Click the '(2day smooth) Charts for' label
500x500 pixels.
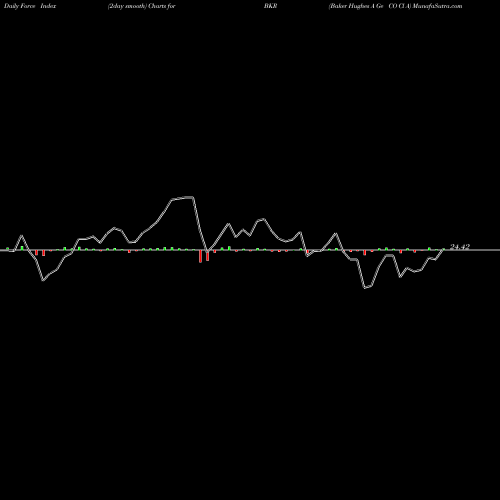142,6
